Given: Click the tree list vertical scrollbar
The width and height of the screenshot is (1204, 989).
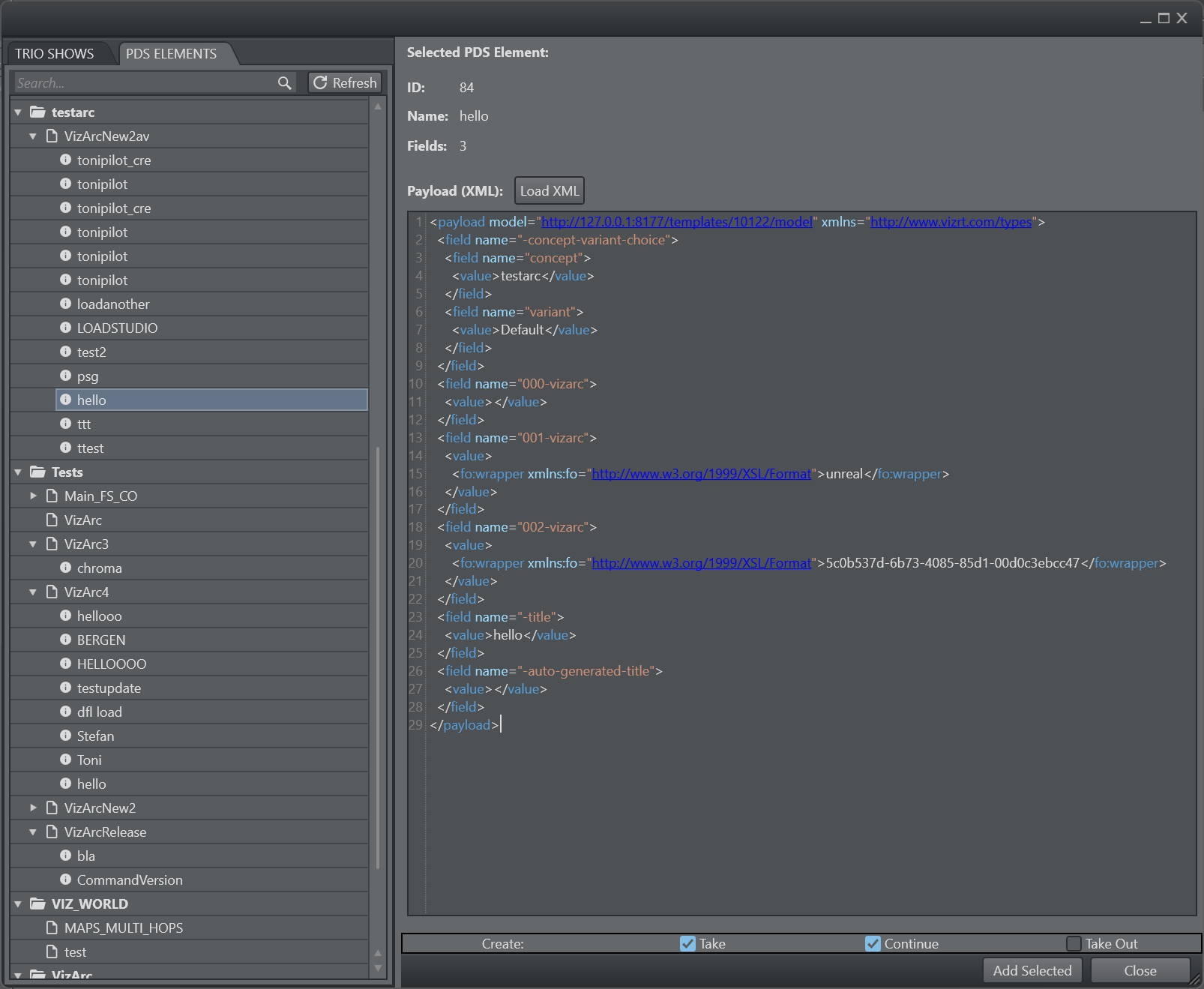Looking at the screenshot, I should [x=378, y=656].
